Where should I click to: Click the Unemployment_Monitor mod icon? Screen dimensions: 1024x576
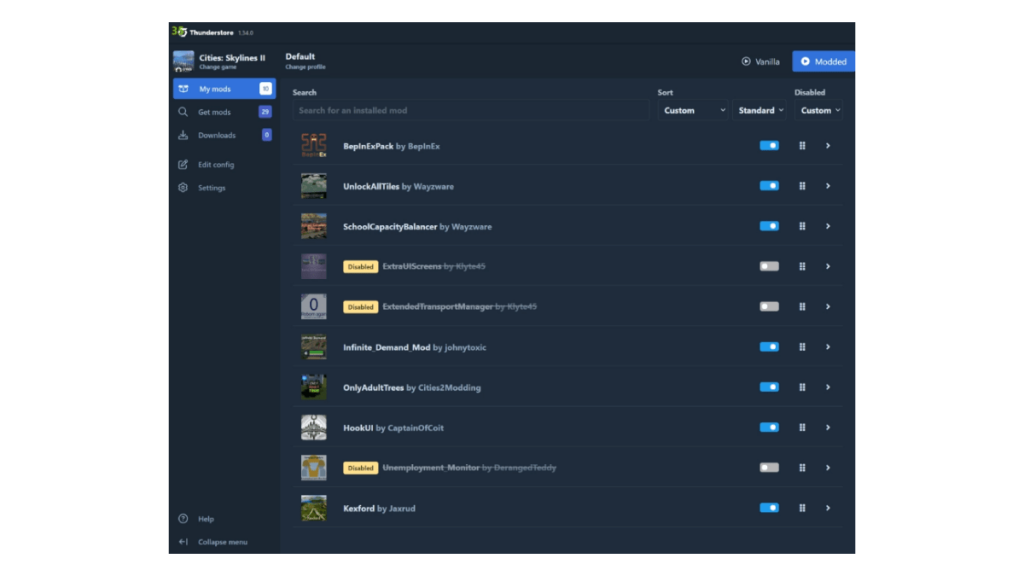[x=313, y=468]
